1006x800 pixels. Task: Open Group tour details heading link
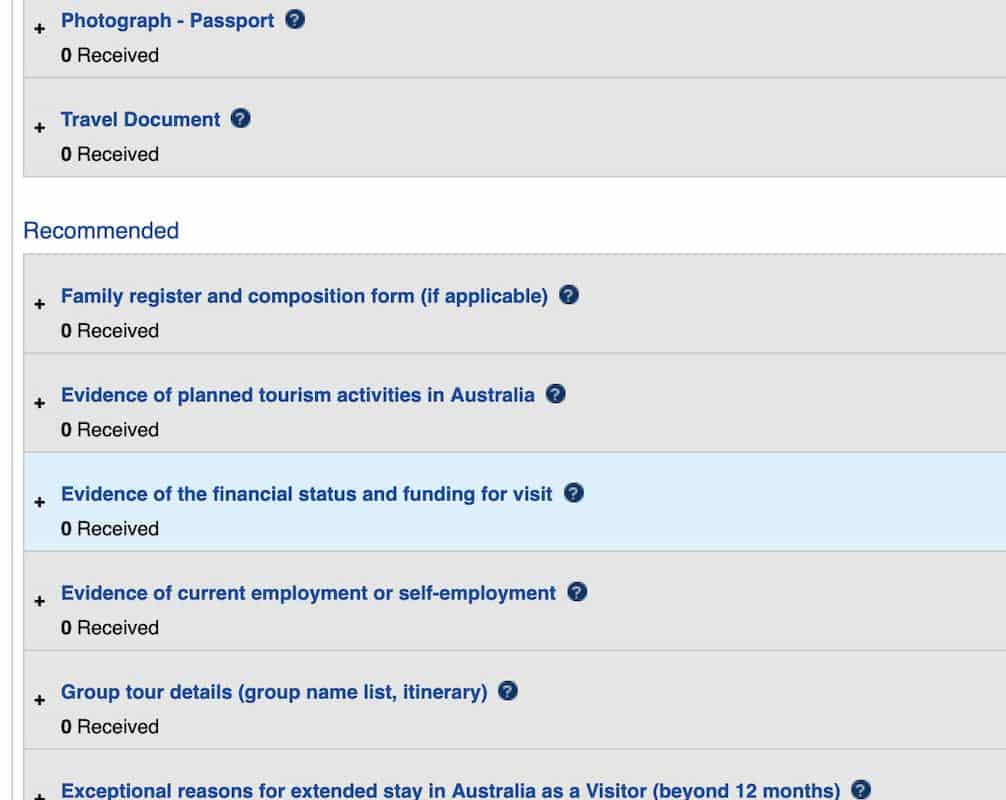click(x=274, y=692)
